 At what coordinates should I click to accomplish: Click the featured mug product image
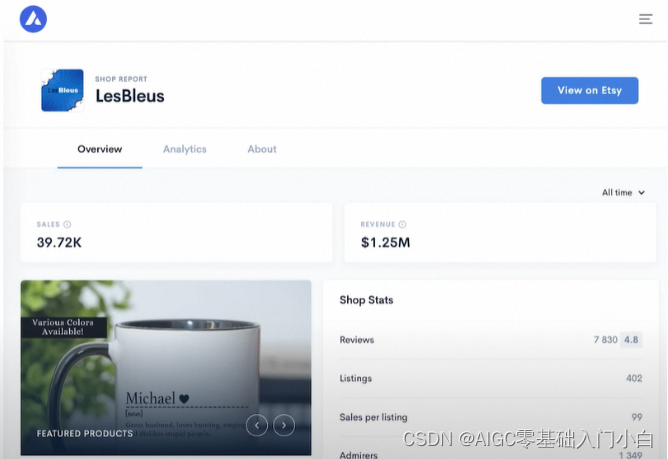click(x=166, y=368)
